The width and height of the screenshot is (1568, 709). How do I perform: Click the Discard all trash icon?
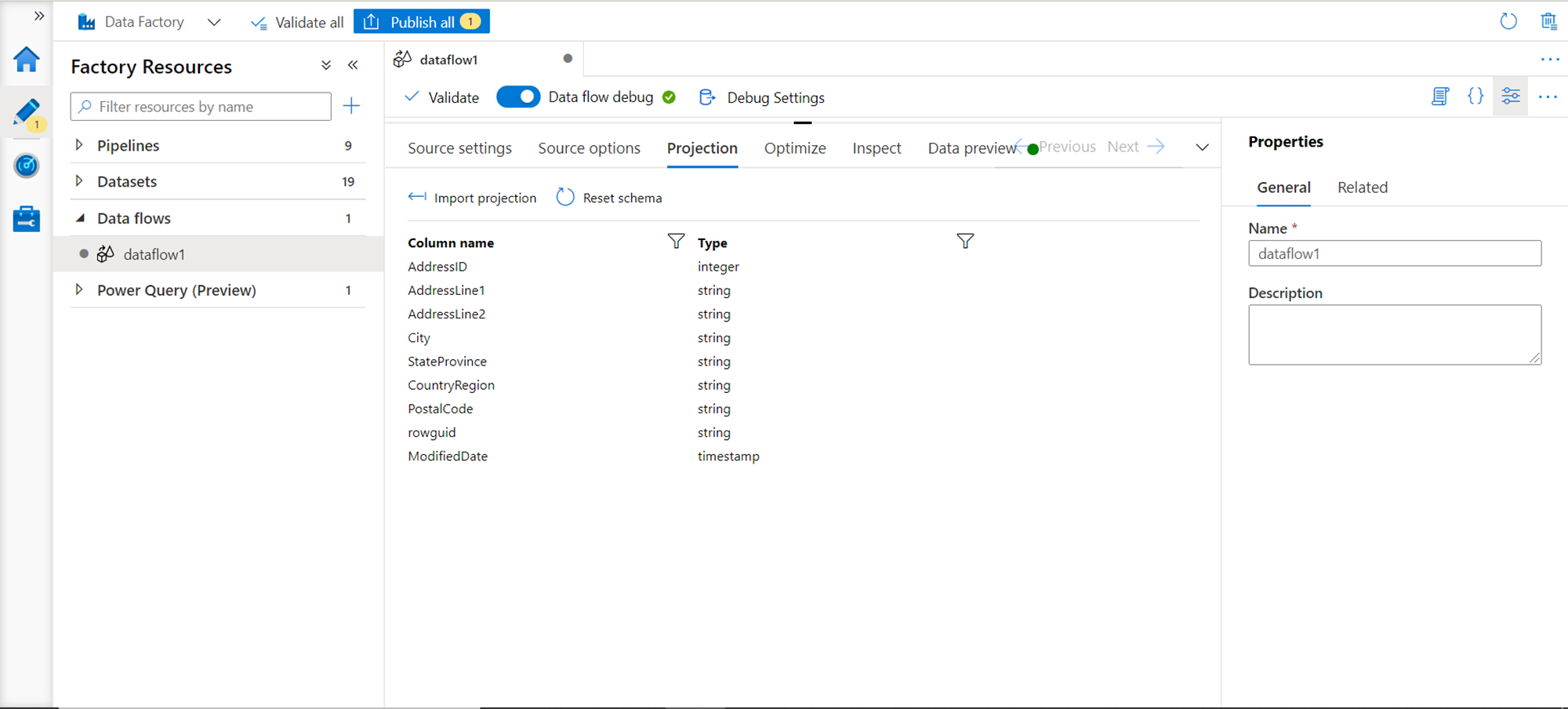pos(1548,21)
